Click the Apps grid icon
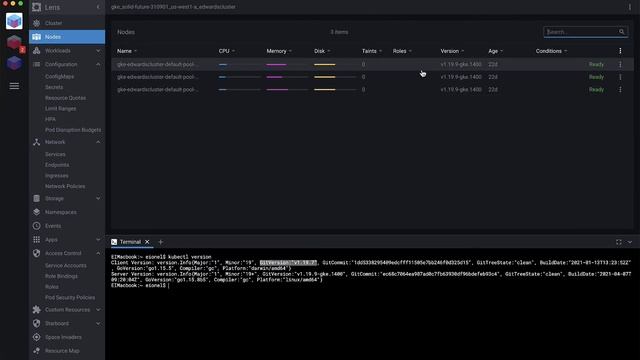Viewport: 640px width, 360px height. point(36,240)
